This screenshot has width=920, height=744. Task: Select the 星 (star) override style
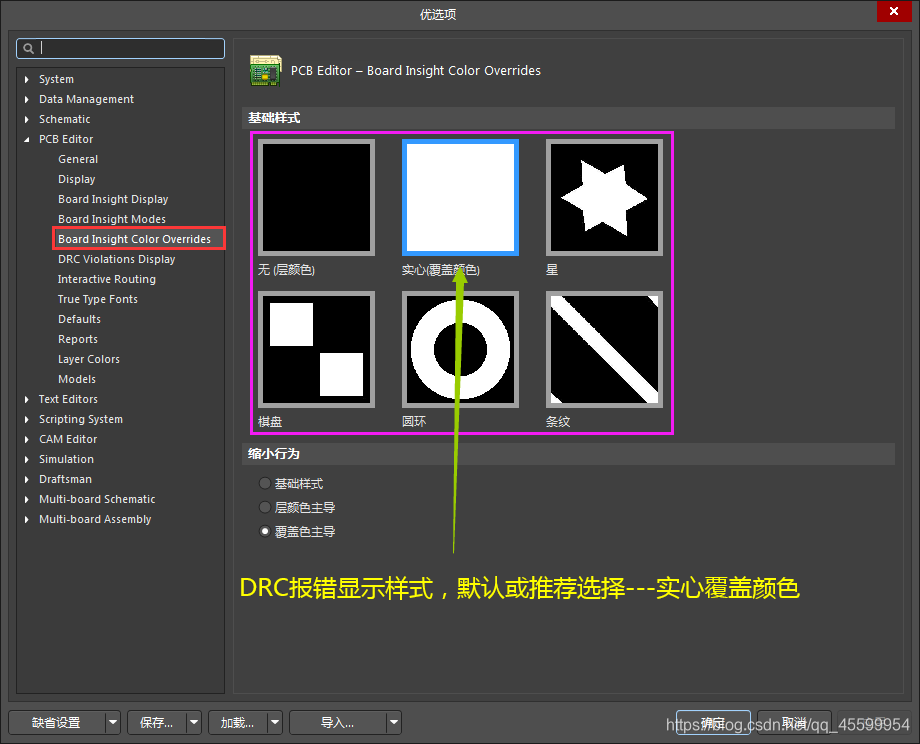(x=603, y=197)
